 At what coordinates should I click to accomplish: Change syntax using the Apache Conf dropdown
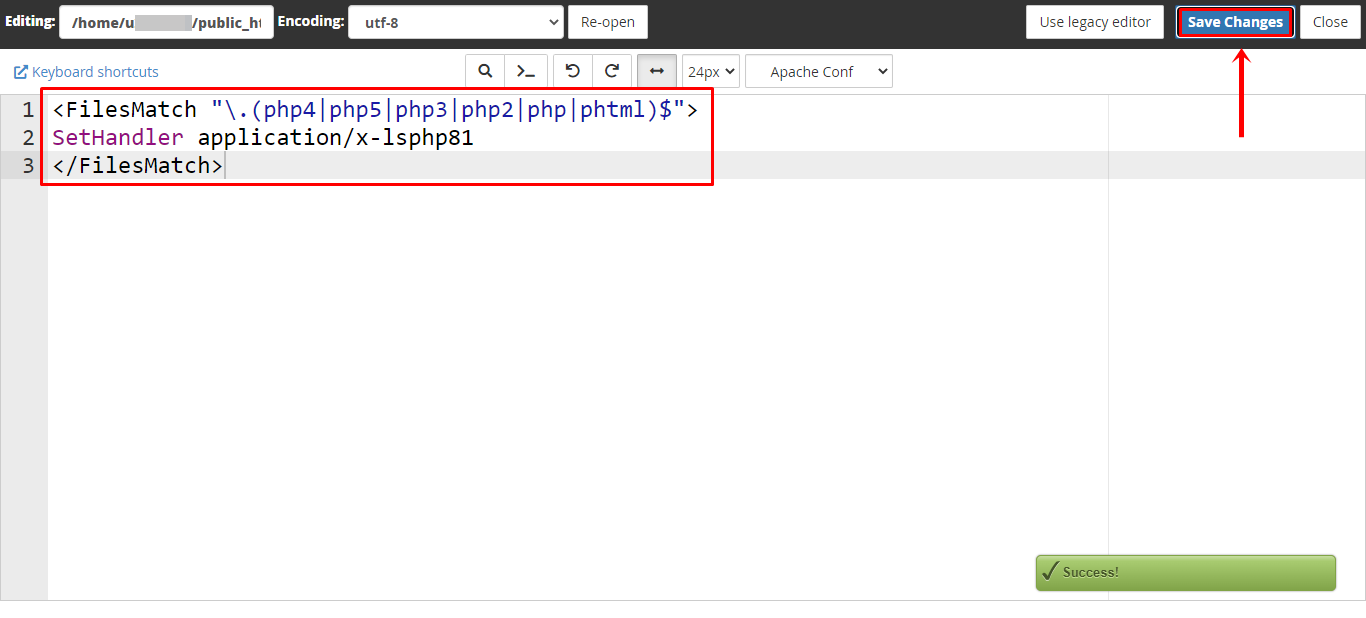click(819, 70)
